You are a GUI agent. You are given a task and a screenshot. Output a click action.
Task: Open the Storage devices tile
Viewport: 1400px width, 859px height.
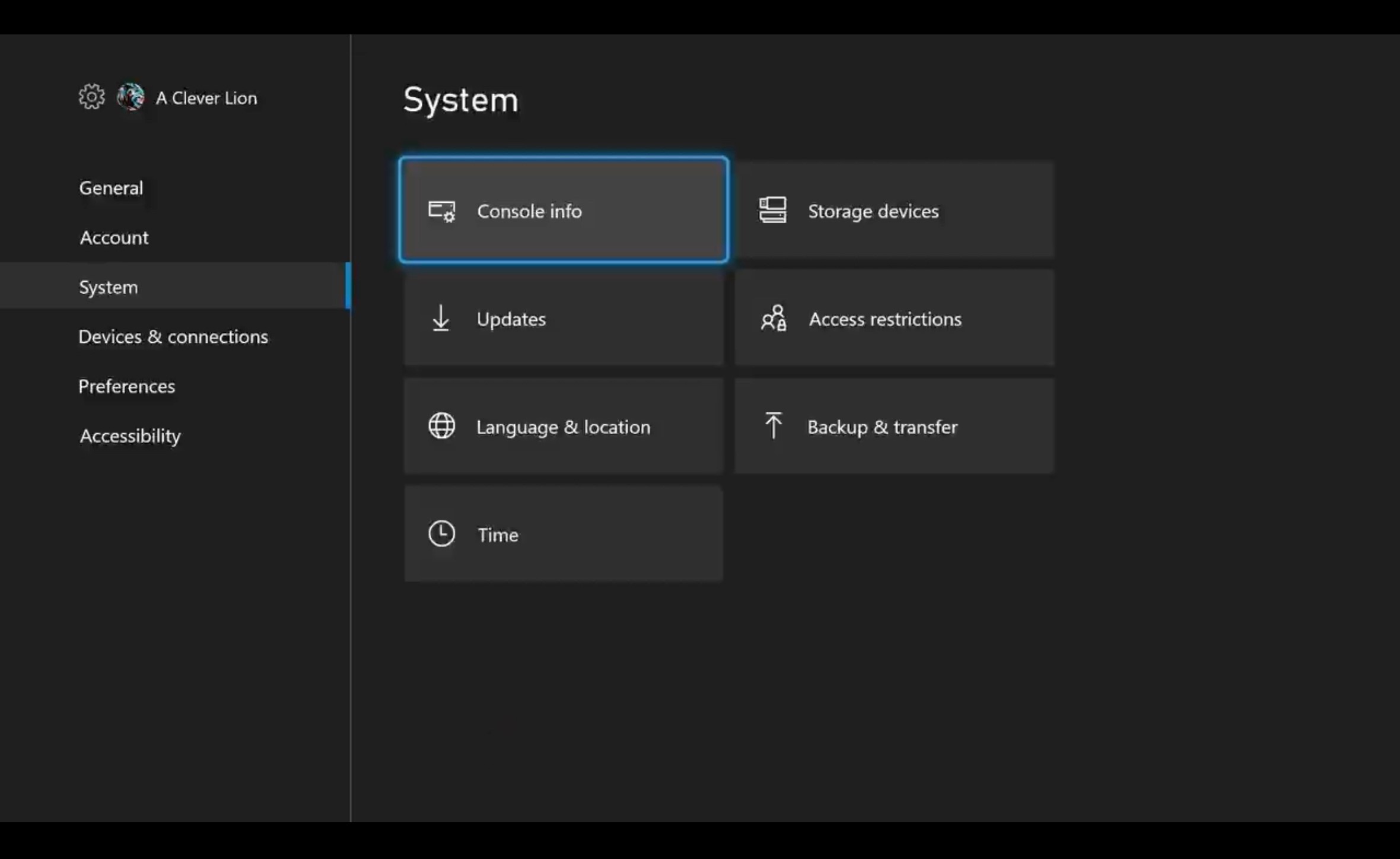pyautogui.click(x=893, y=210)
